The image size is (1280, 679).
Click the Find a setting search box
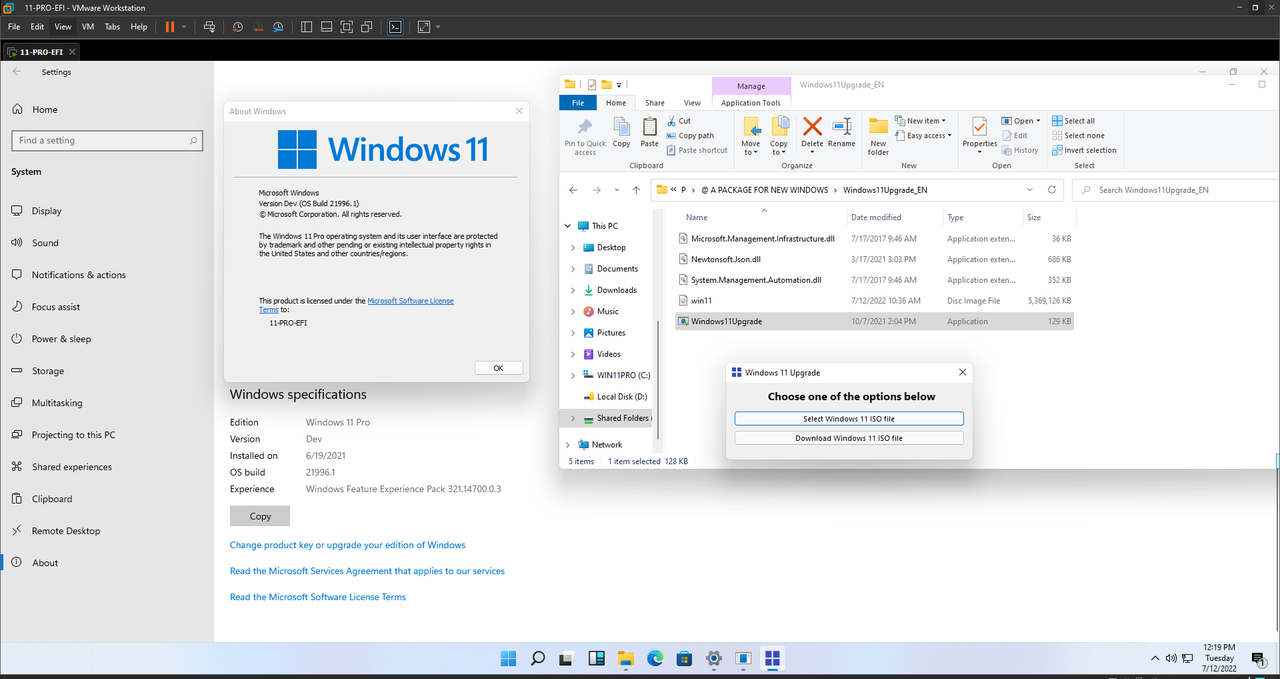(x=107, y=140)
